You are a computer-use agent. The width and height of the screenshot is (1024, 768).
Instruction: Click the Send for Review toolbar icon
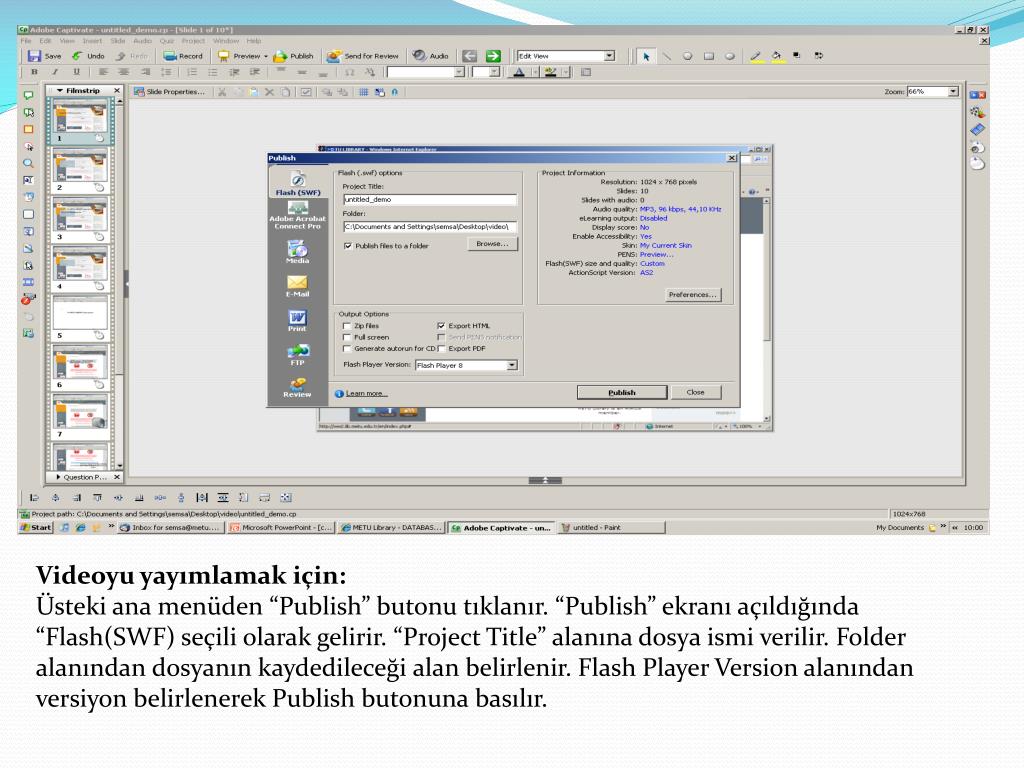[334, 56]
